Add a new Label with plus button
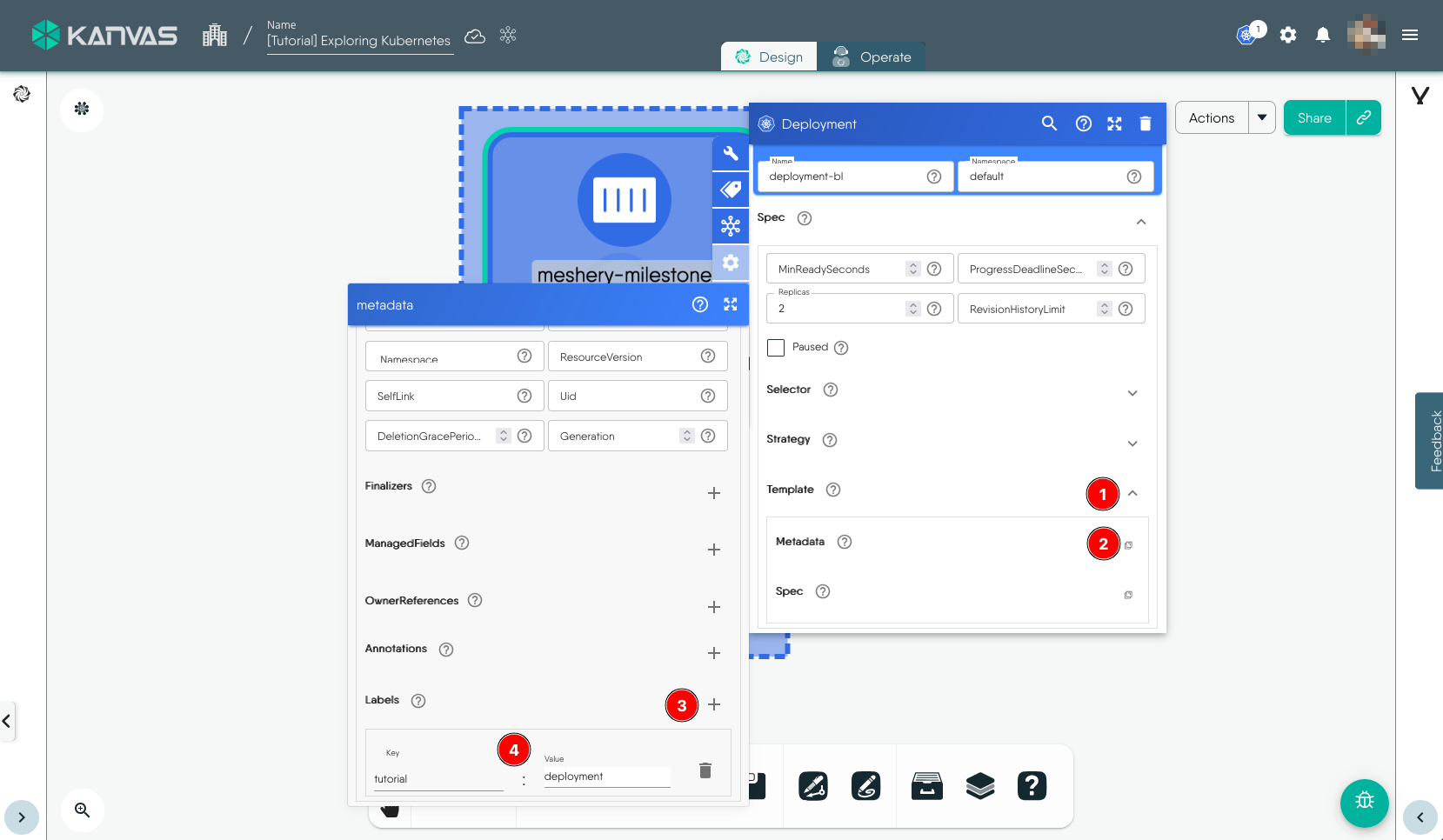The height and width of the screenshot is (840, 1443). 714,704
